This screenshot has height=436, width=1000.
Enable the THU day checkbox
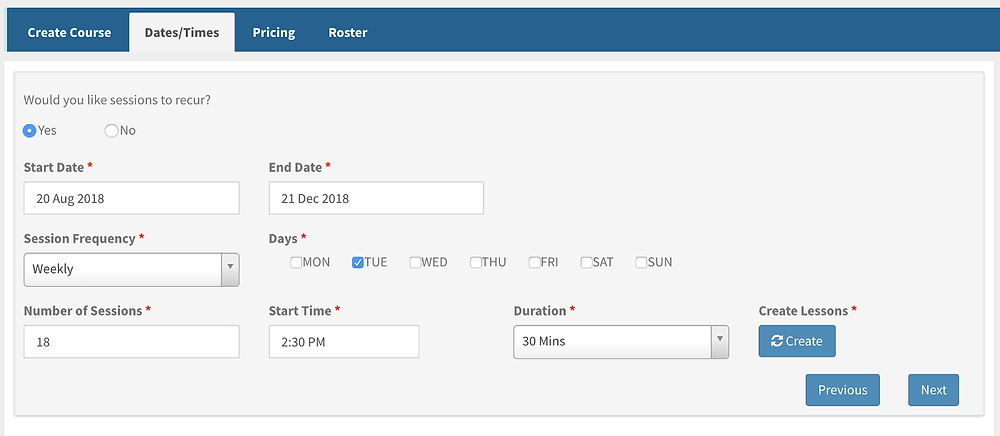(476, 262)
